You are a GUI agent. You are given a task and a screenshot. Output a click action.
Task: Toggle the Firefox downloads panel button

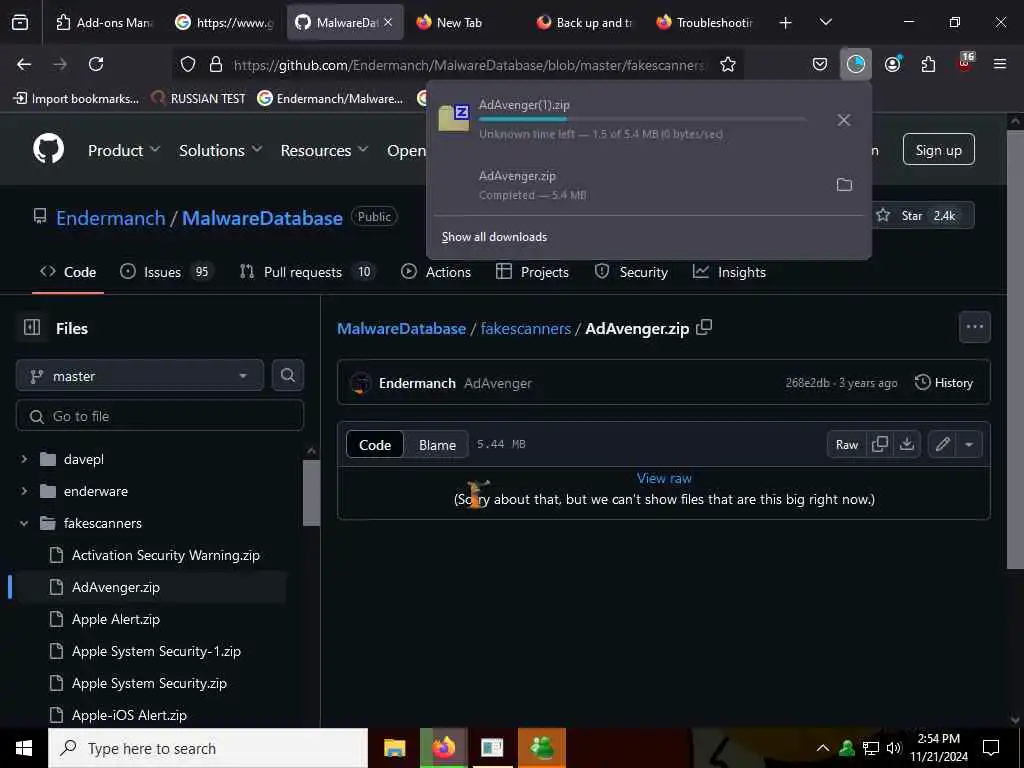(856, 64)
